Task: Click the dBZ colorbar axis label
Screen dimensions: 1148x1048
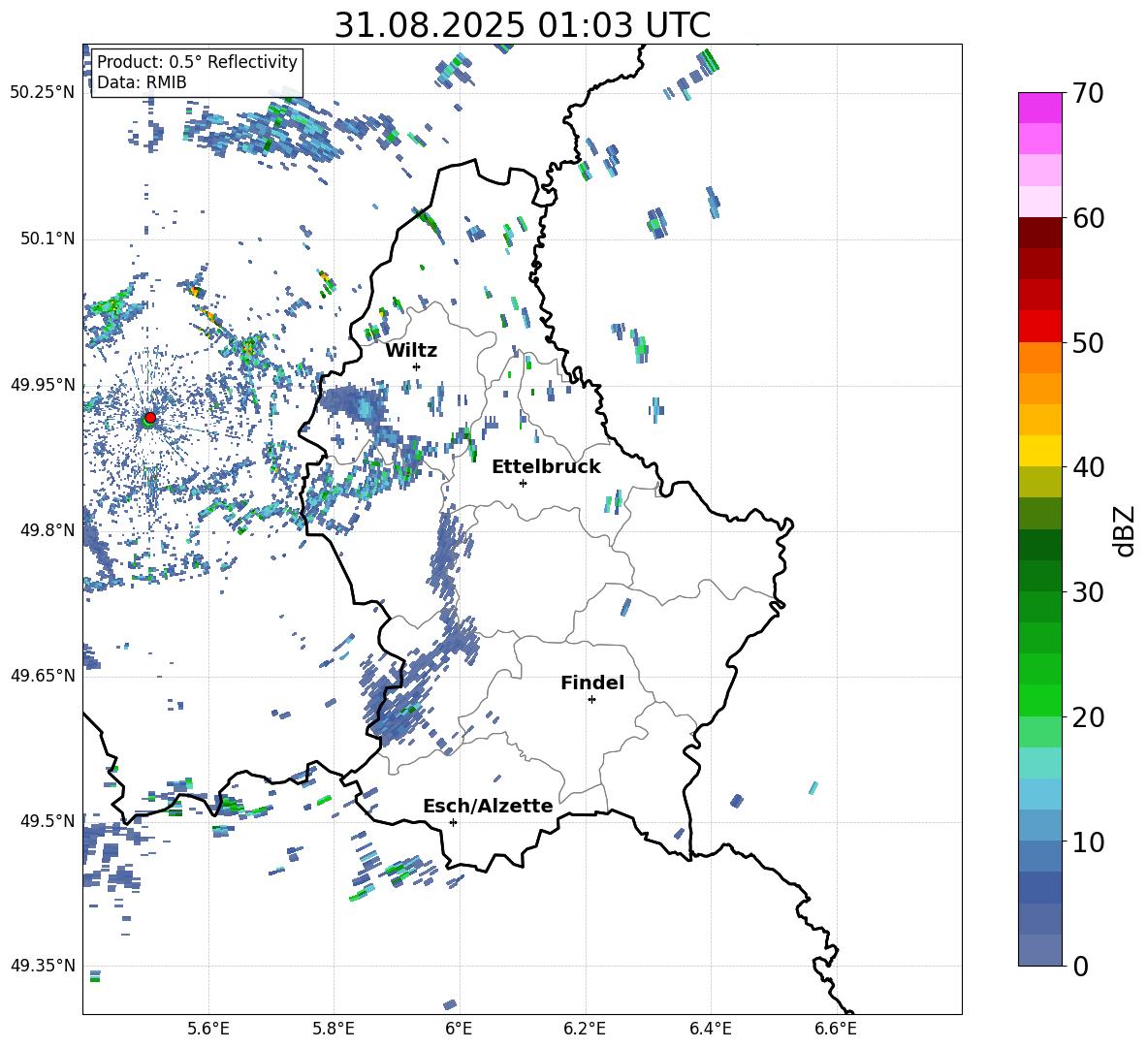Action: (1126, 530)
